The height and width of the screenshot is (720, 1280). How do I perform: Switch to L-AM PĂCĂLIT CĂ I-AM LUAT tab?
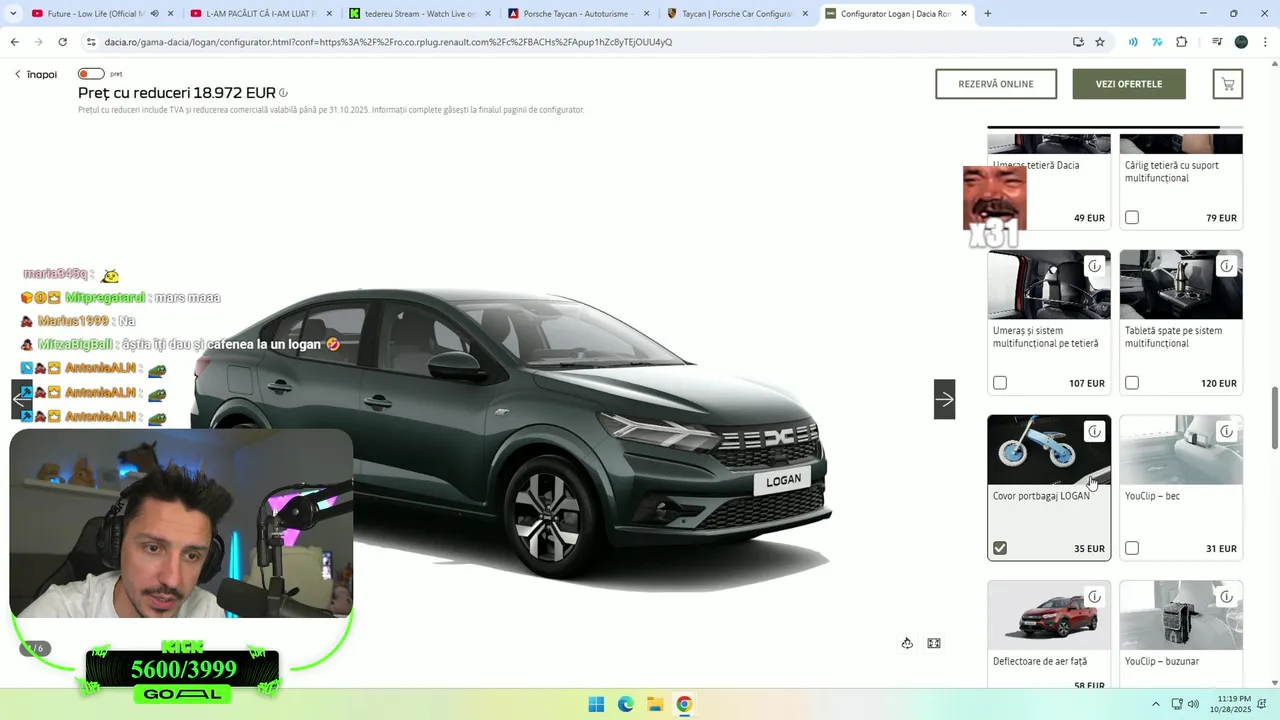260,14
